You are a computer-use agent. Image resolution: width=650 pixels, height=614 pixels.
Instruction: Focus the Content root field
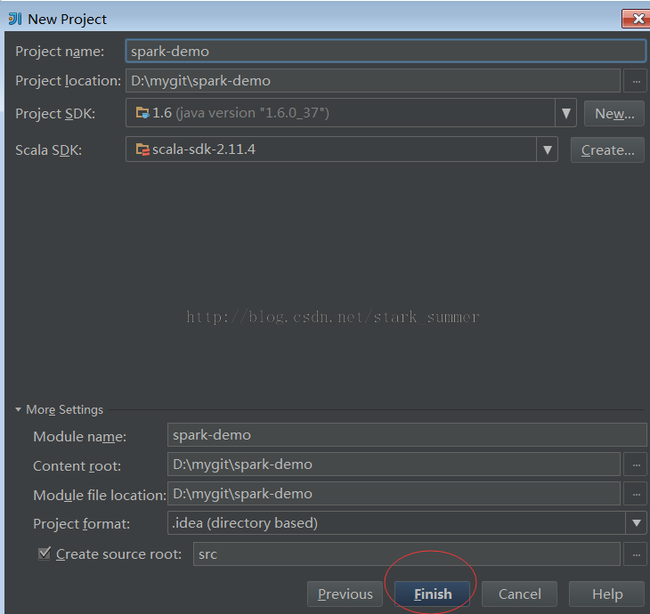(393, 464)
